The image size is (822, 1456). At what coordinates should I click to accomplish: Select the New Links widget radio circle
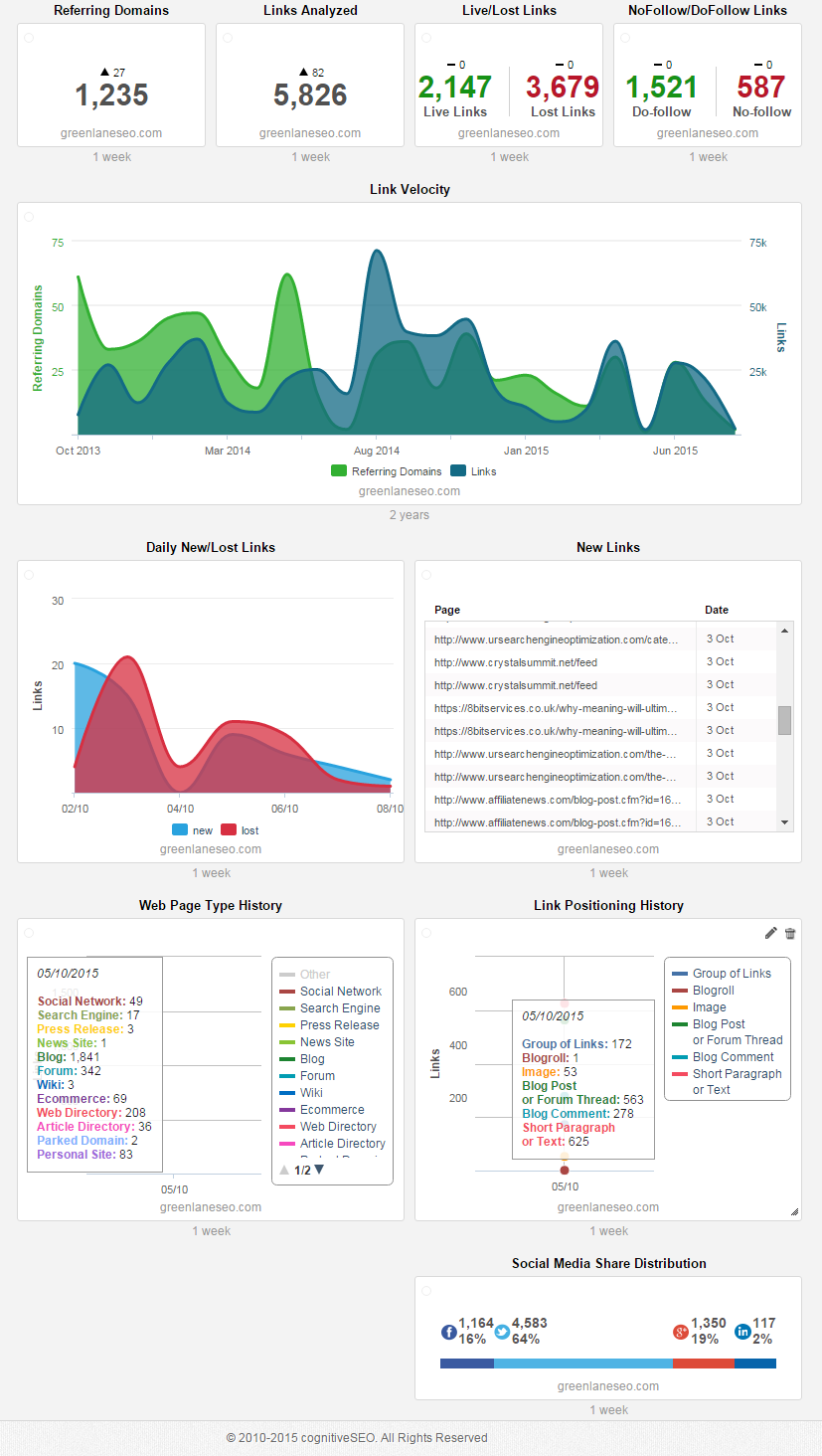[x=426, y=575]
